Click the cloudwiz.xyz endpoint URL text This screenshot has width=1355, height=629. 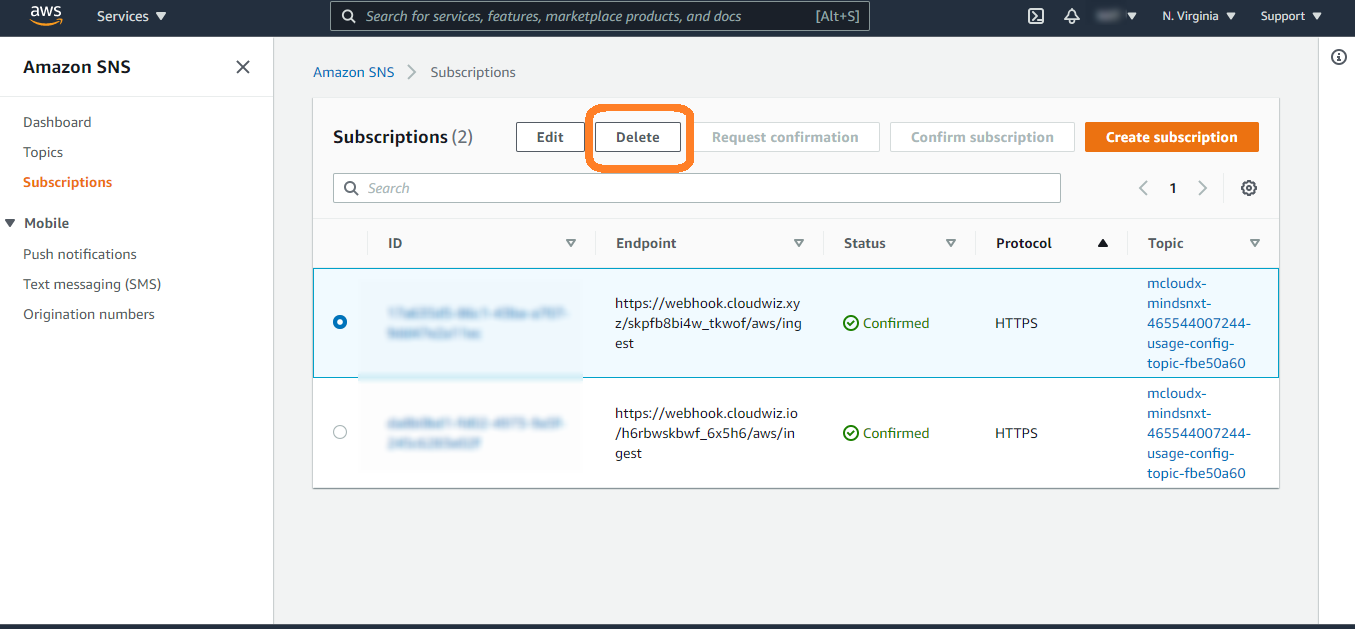pos(709,323)
